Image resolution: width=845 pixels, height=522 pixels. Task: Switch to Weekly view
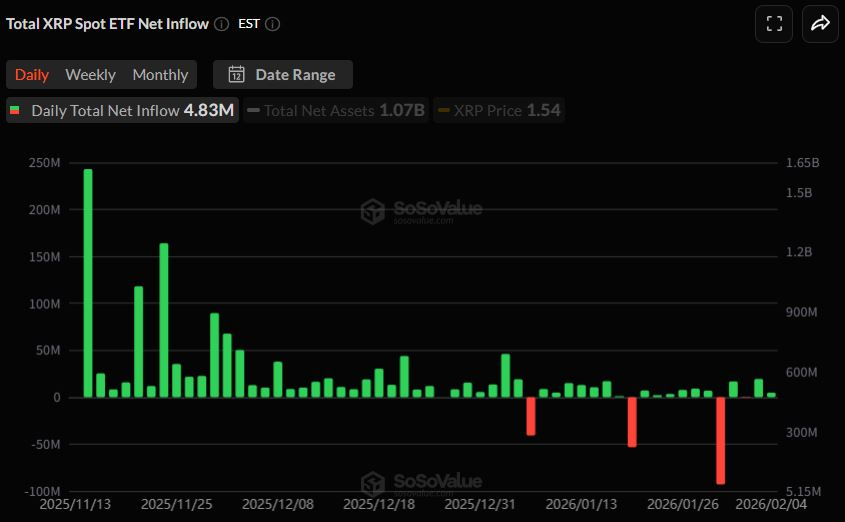pos(90,75)
